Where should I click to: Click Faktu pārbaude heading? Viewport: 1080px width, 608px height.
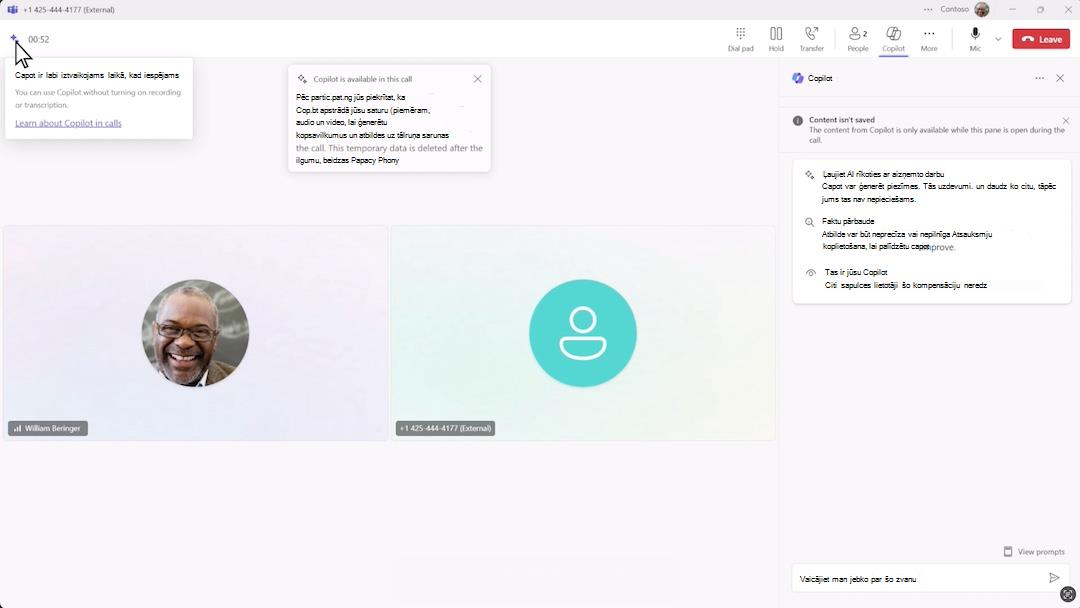pos(848,221)
